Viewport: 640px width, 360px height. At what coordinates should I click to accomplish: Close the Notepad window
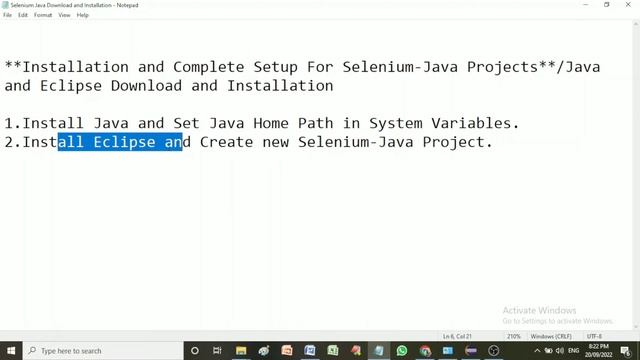(628, 5)
